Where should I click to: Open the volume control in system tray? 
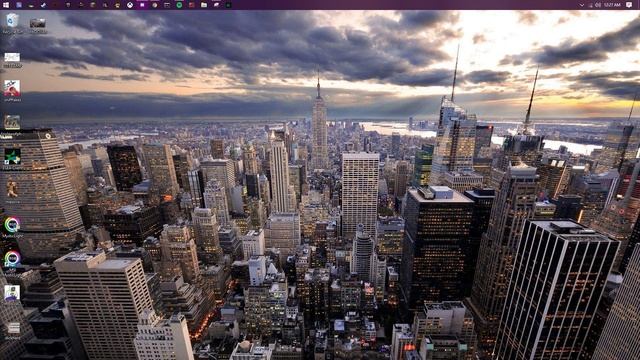coord(598,5)
